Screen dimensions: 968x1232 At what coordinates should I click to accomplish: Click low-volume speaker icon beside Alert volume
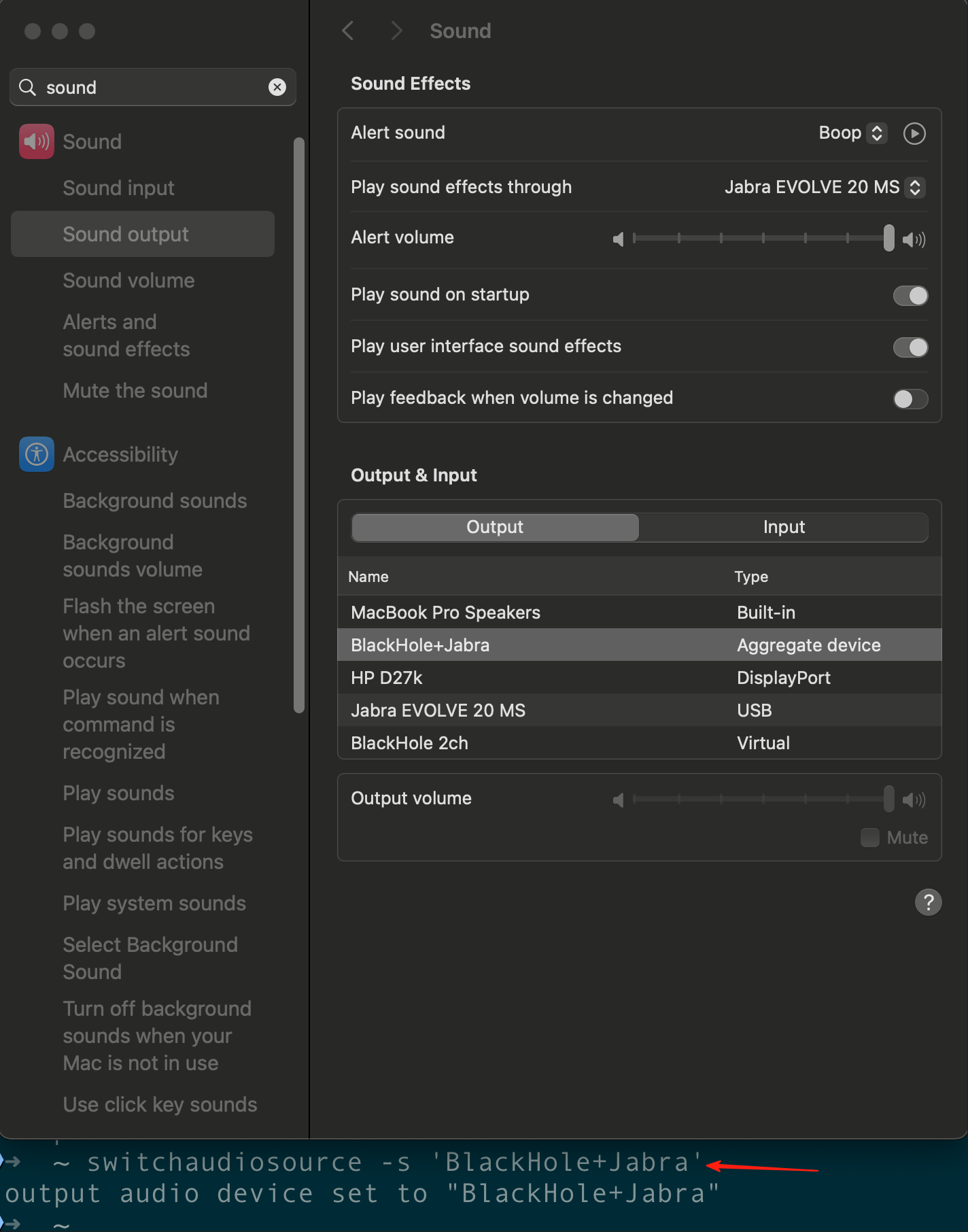coord(618,239)
